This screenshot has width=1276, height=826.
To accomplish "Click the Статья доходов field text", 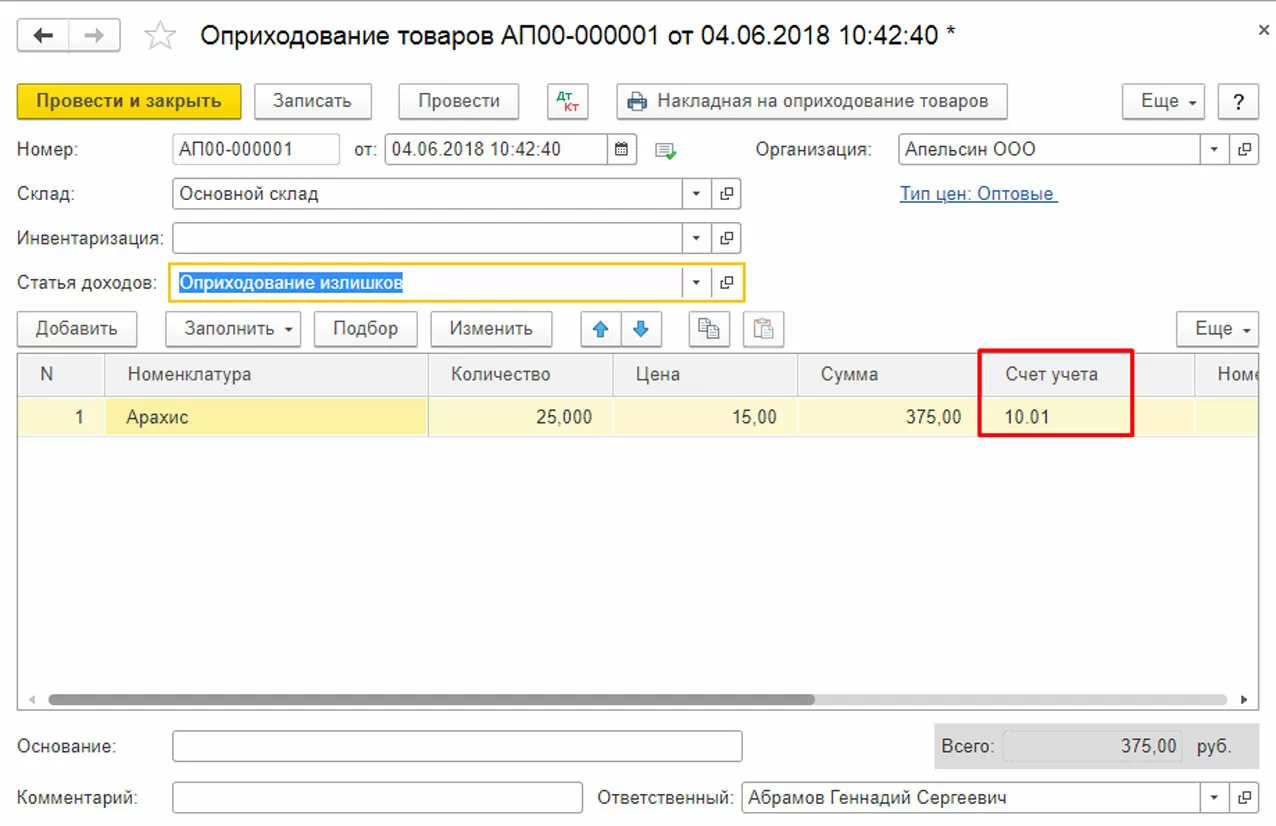I will pyautogui.click(x=290, y=283).
